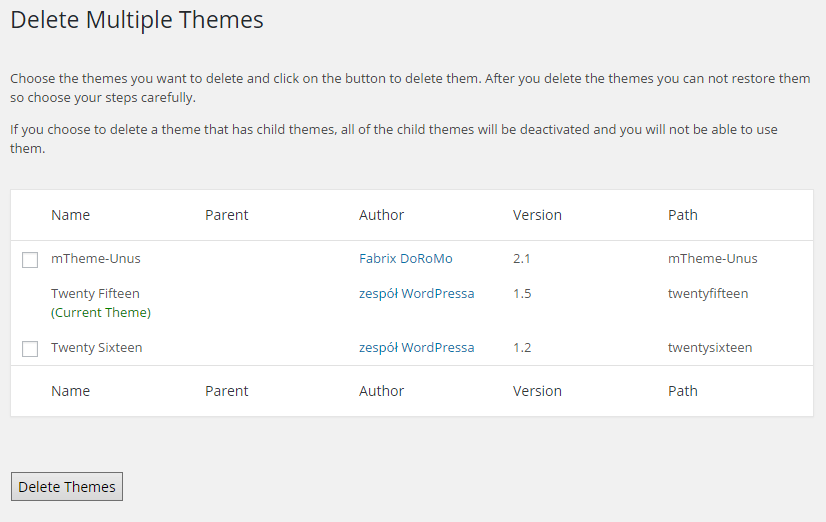Tick the mTheme-Unus checkbox
Image resolution: width=826 pixels, height=522 pixels.
coord(30,260)
